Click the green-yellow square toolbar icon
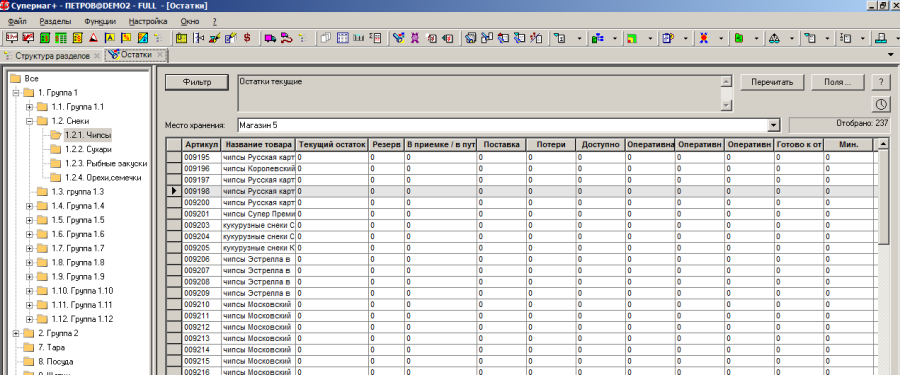Screen dimensions: 900x375 tap(631, 38)
